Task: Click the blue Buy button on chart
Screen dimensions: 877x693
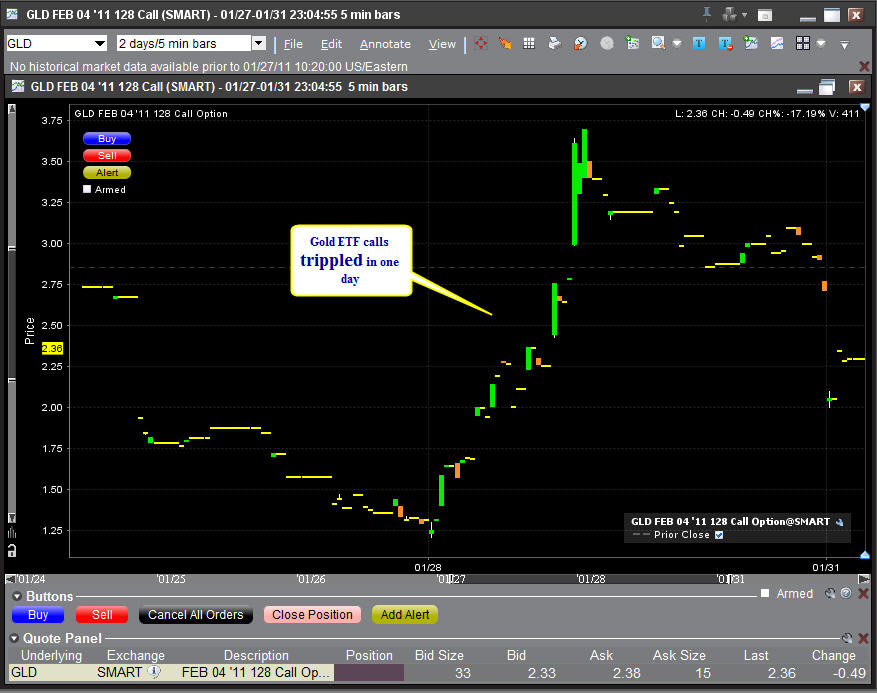Action: (x=107, y=138)
